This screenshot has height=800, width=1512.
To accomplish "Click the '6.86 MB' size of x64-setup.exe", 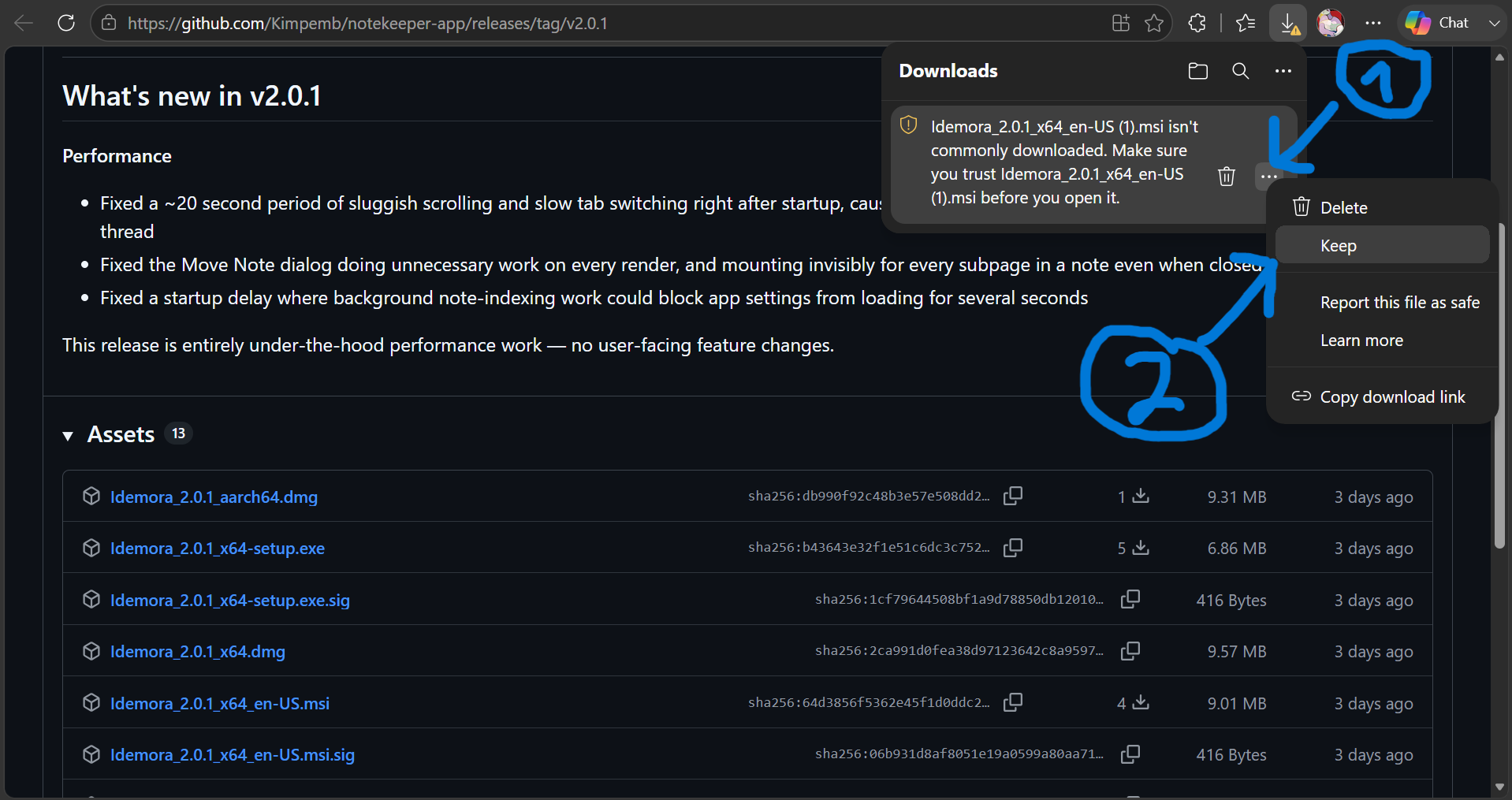I will (x=1237, y=549).
